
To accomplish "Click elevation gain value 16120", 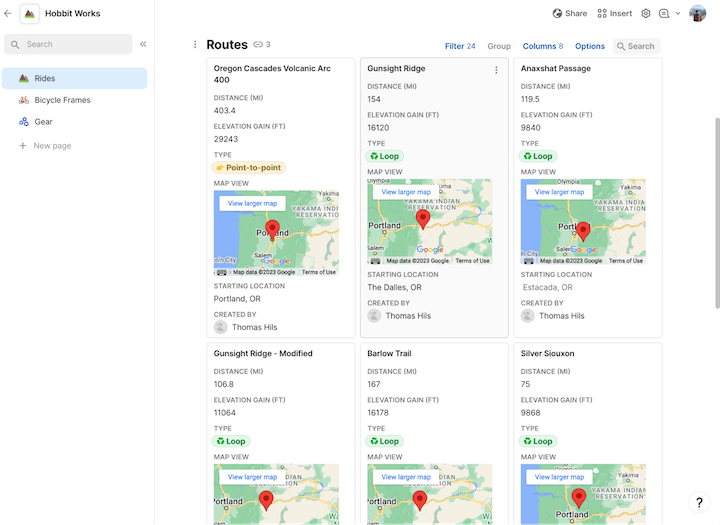I will pyautogui.click(x=378, y=128).
